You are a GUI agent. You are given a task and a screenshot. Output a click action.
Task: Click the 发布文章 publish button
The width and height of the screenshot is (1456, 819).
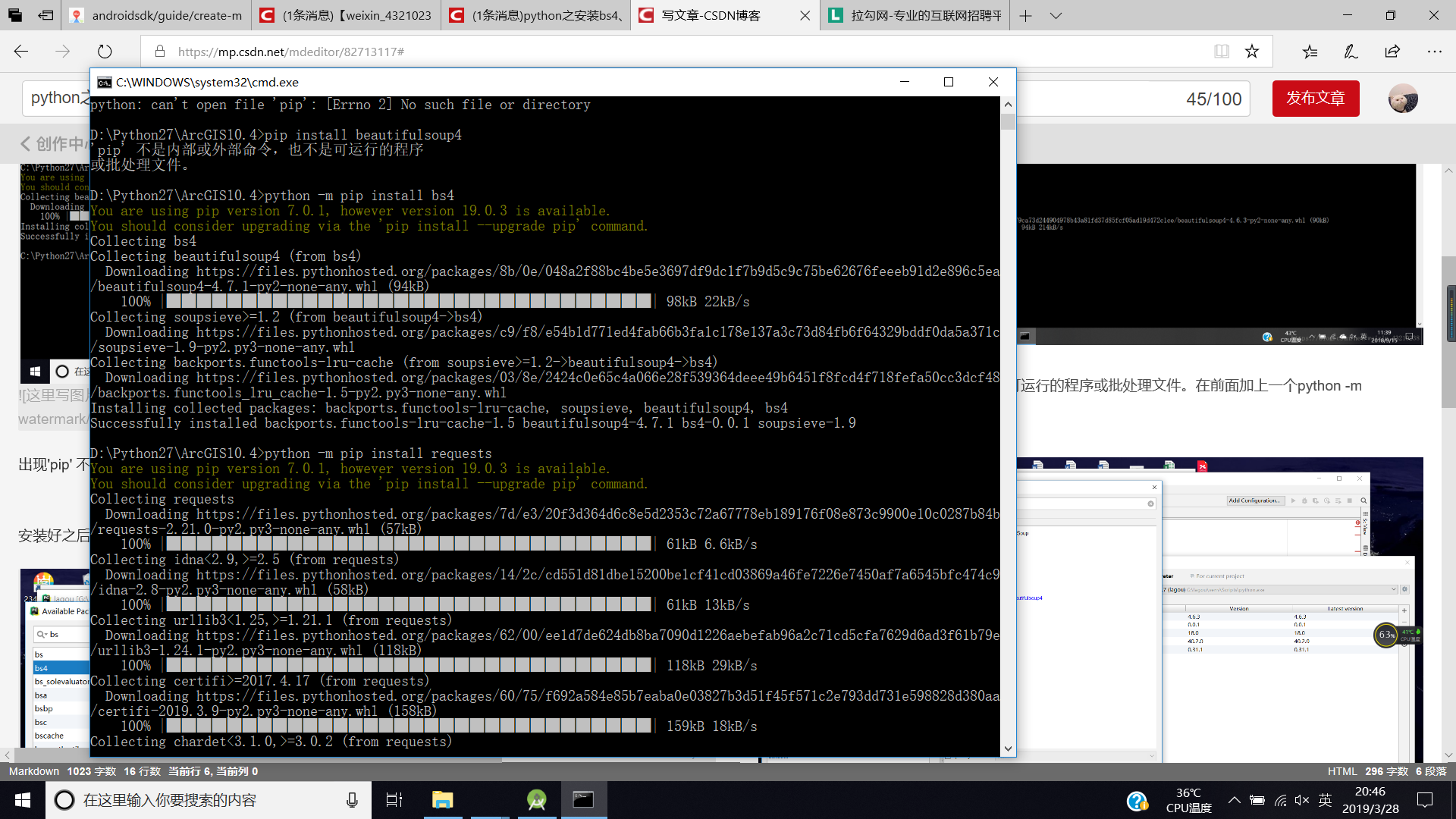[x=1315, y=99]
